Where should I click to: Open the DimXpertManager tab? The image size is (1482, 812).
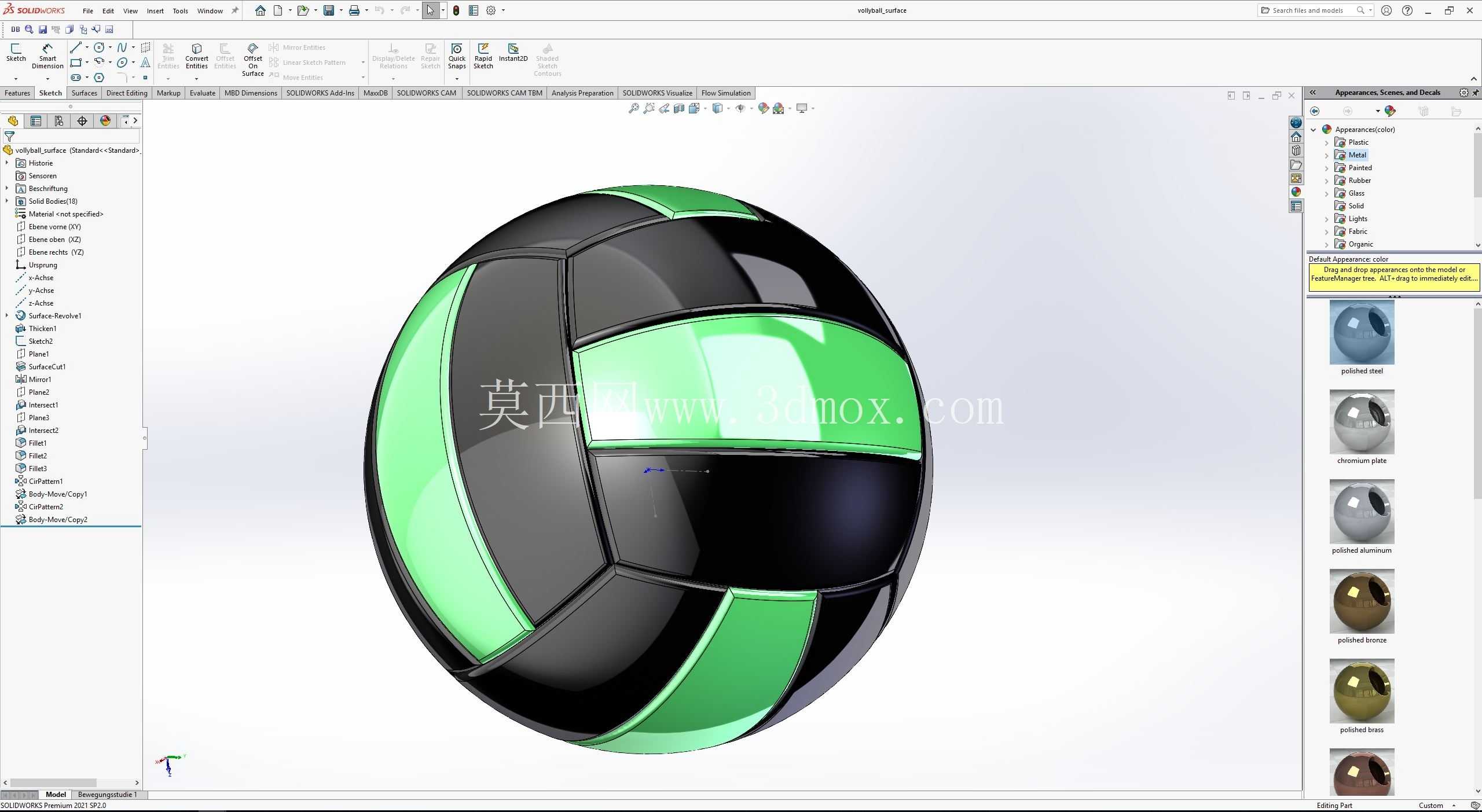pyautogui.click(x=82, y=120)
